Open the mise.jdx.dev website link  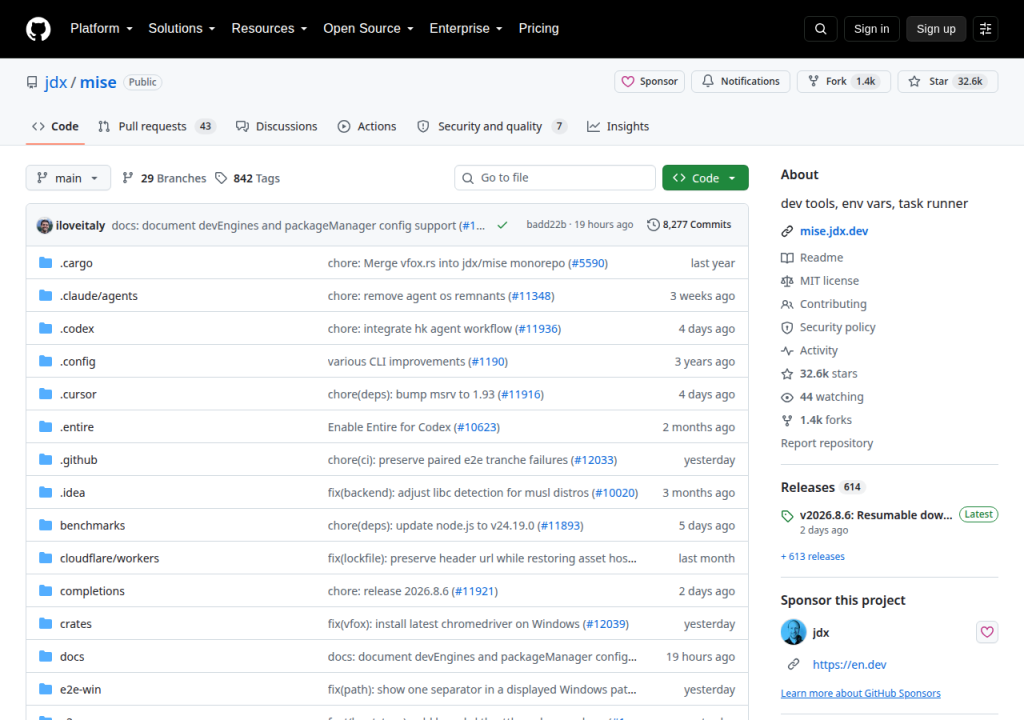[834, 231]
